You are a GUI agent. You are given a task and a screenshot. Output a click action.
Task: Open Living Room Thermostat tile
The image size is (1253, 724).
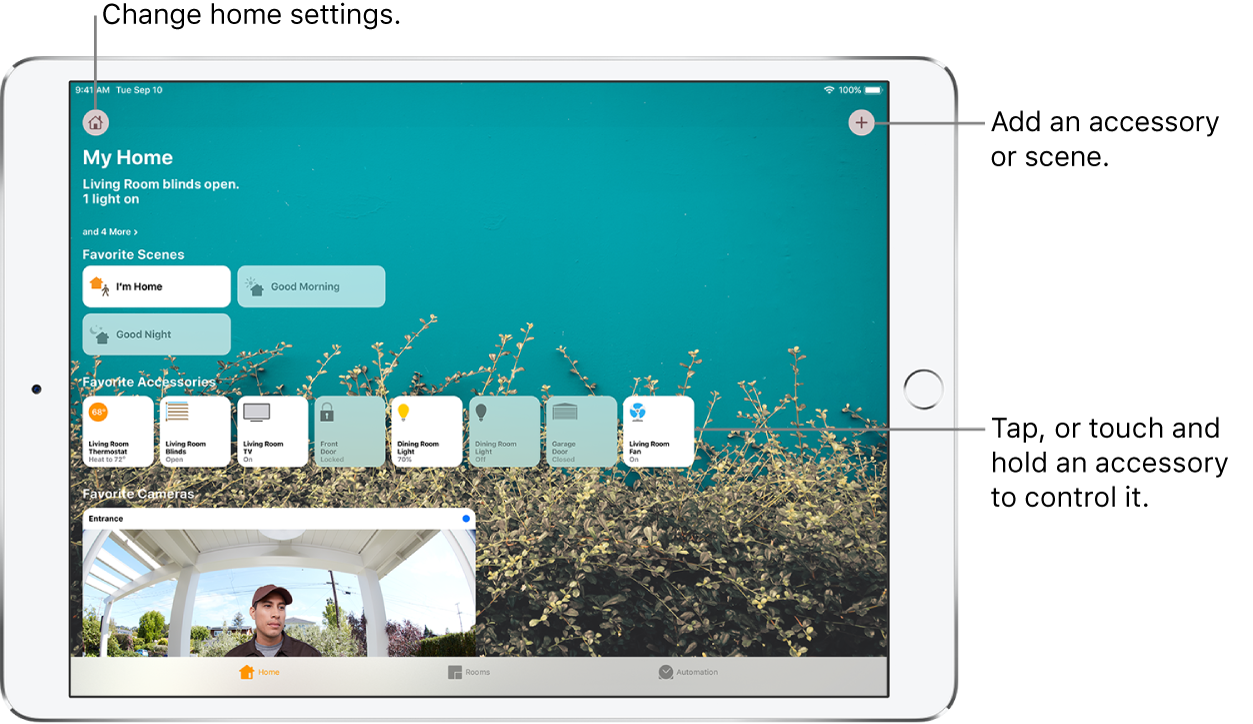pyautogui.click(x=118, y=431)
